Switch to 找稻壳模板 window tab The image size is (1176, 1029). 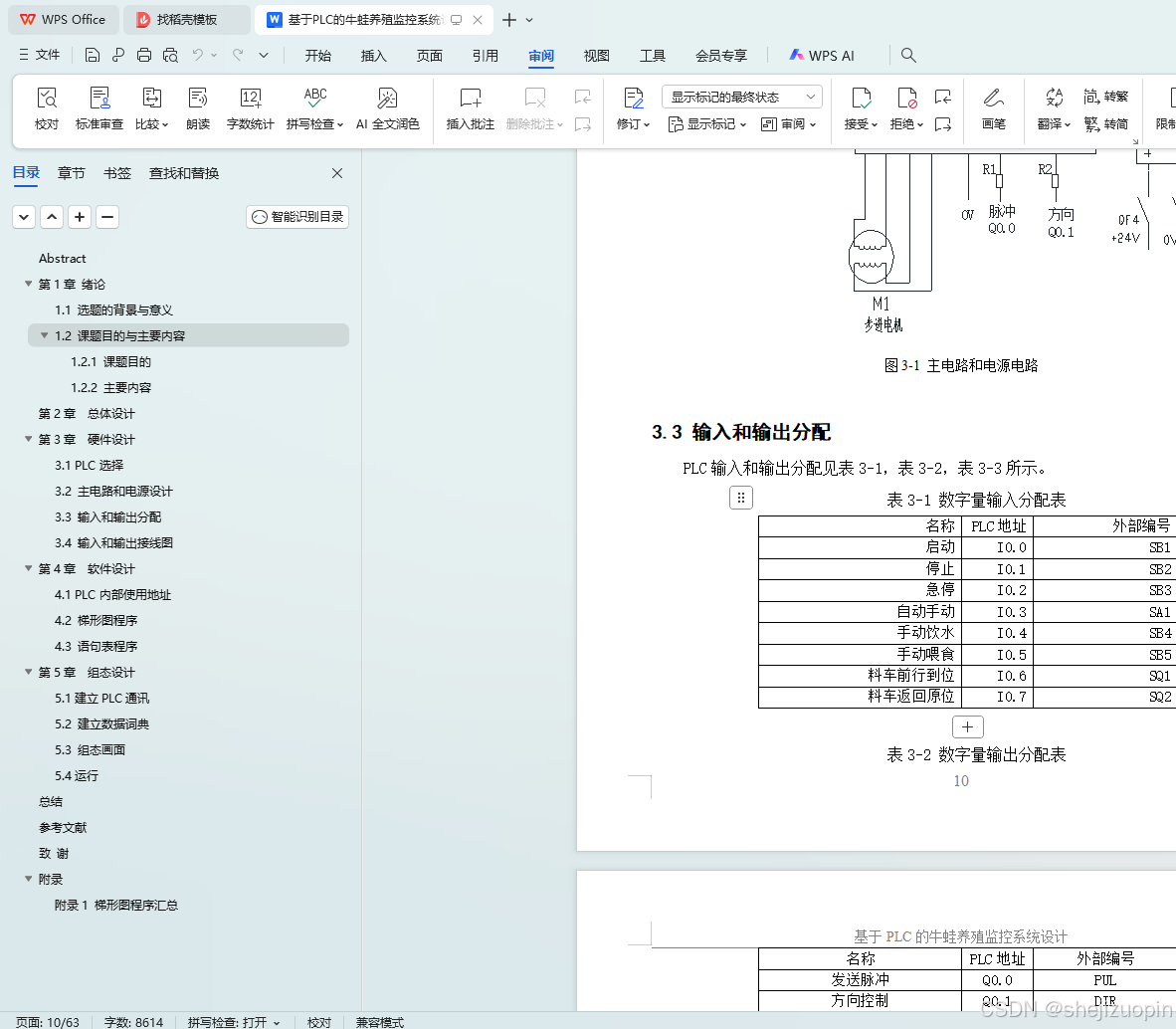point(186,20)
